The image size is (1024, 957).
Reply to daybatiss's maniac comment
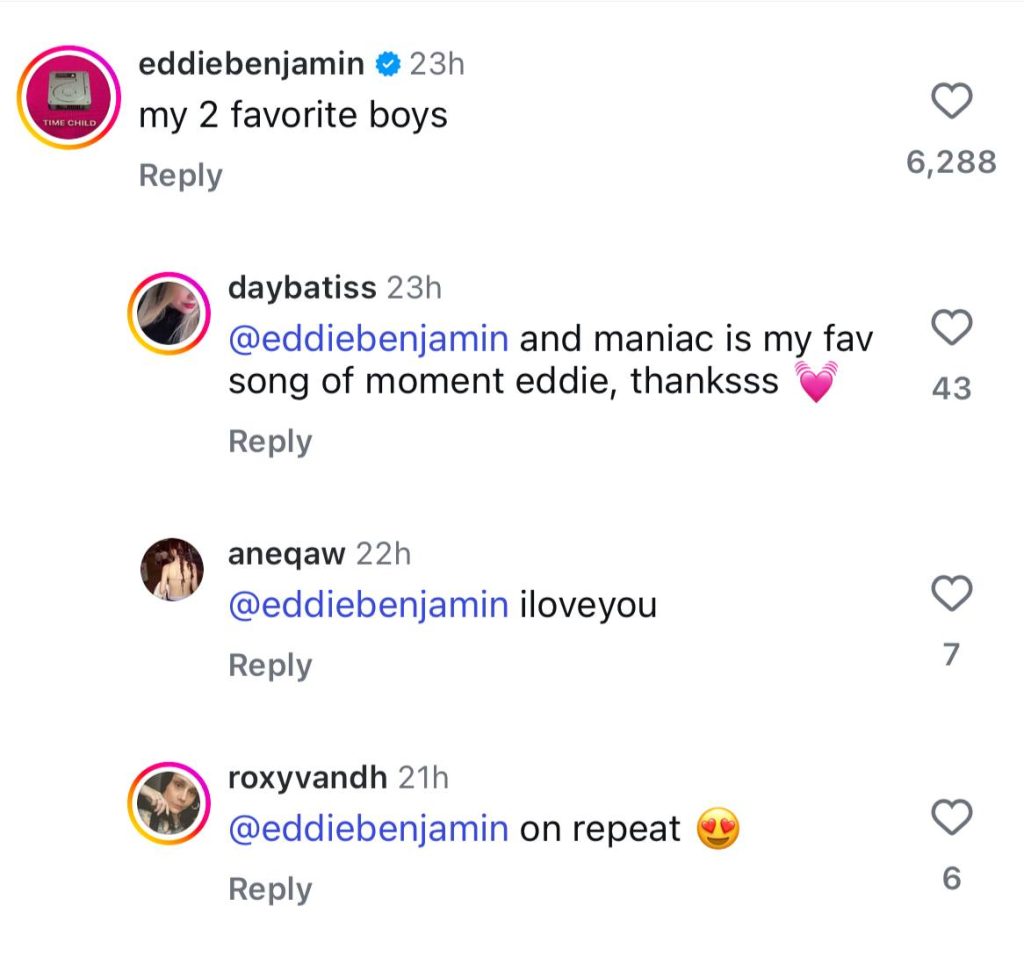(270, 442)
